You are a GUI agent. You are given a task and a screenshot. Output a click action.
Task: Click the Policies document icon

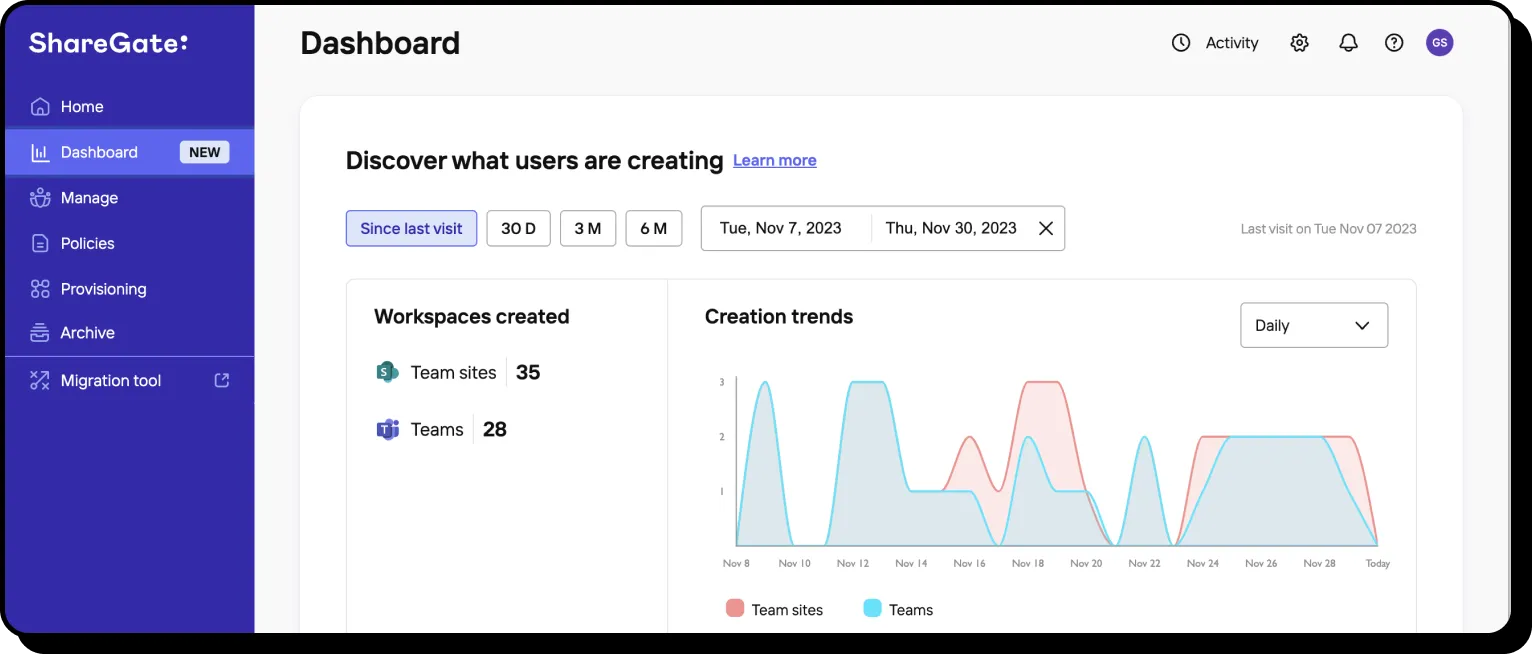pos(40,243)
